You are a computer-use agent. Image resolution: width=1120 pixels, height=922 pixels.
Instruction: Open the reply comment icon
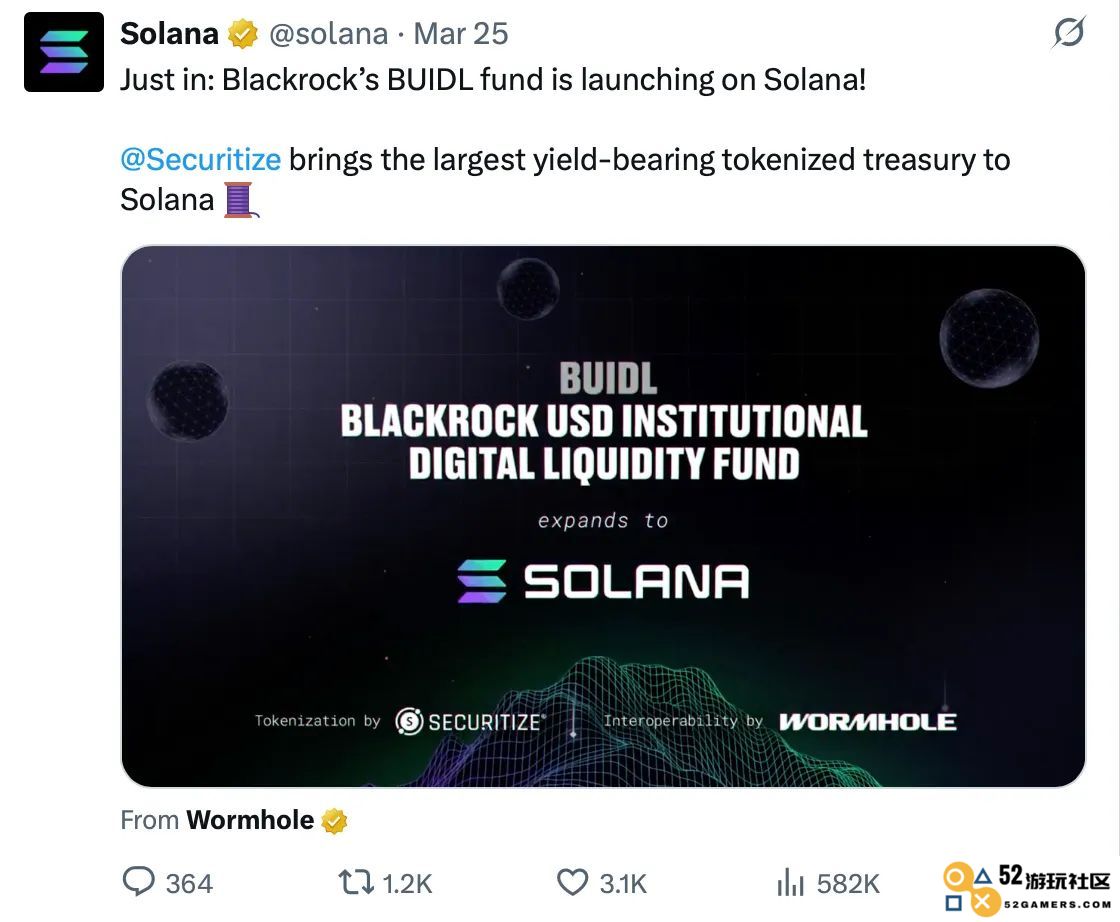[x=138, y=881]
